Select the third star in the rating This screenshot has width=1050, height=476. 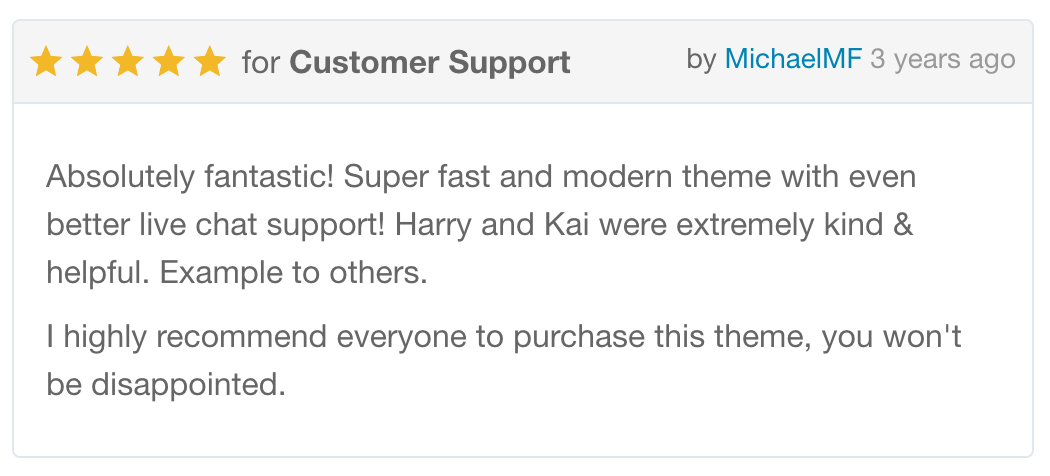129,62
